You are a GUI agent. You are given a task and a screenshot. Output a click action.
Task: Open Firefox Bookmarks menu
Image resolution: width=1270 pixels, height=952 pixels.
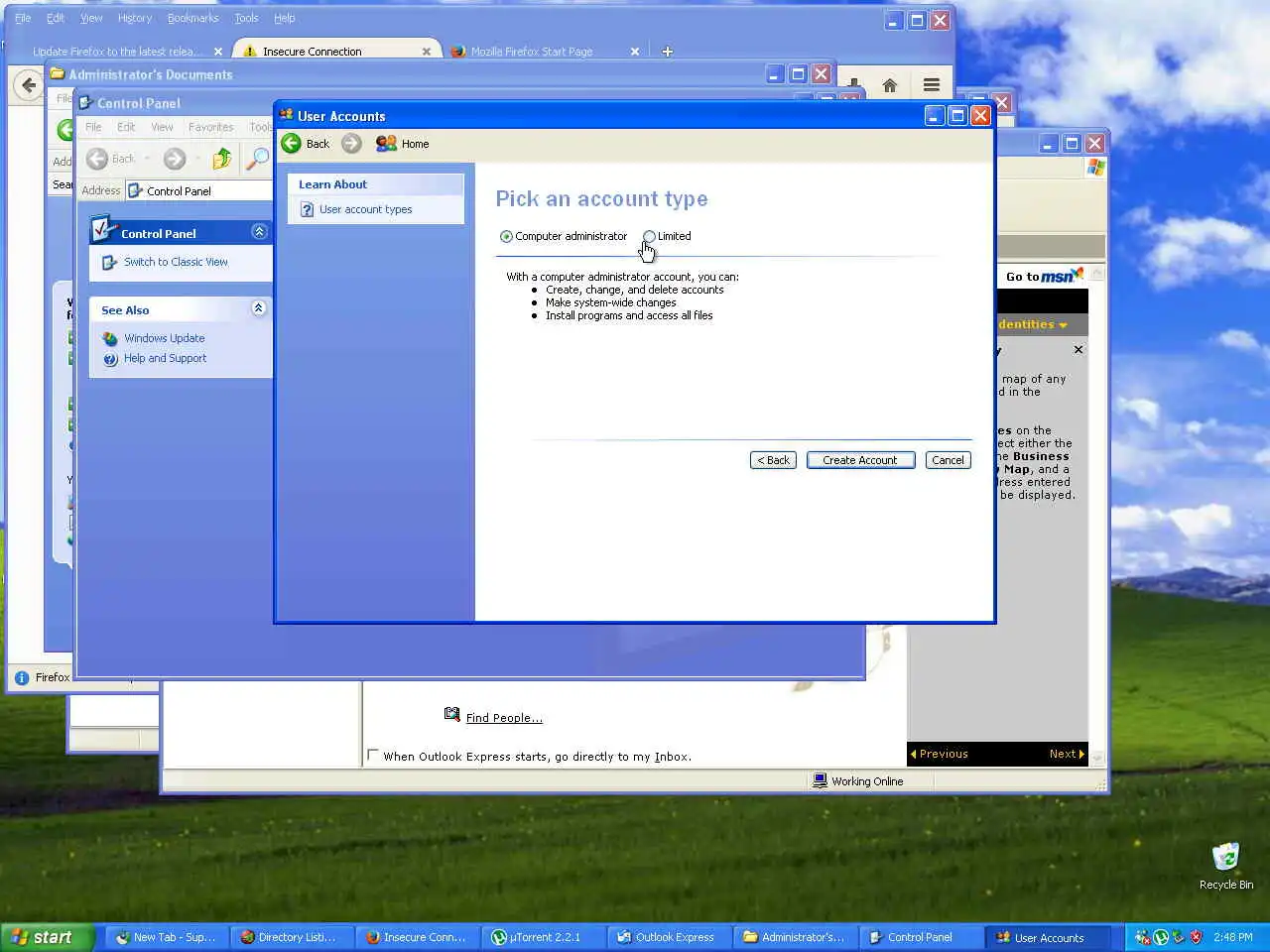coord(193,18)
